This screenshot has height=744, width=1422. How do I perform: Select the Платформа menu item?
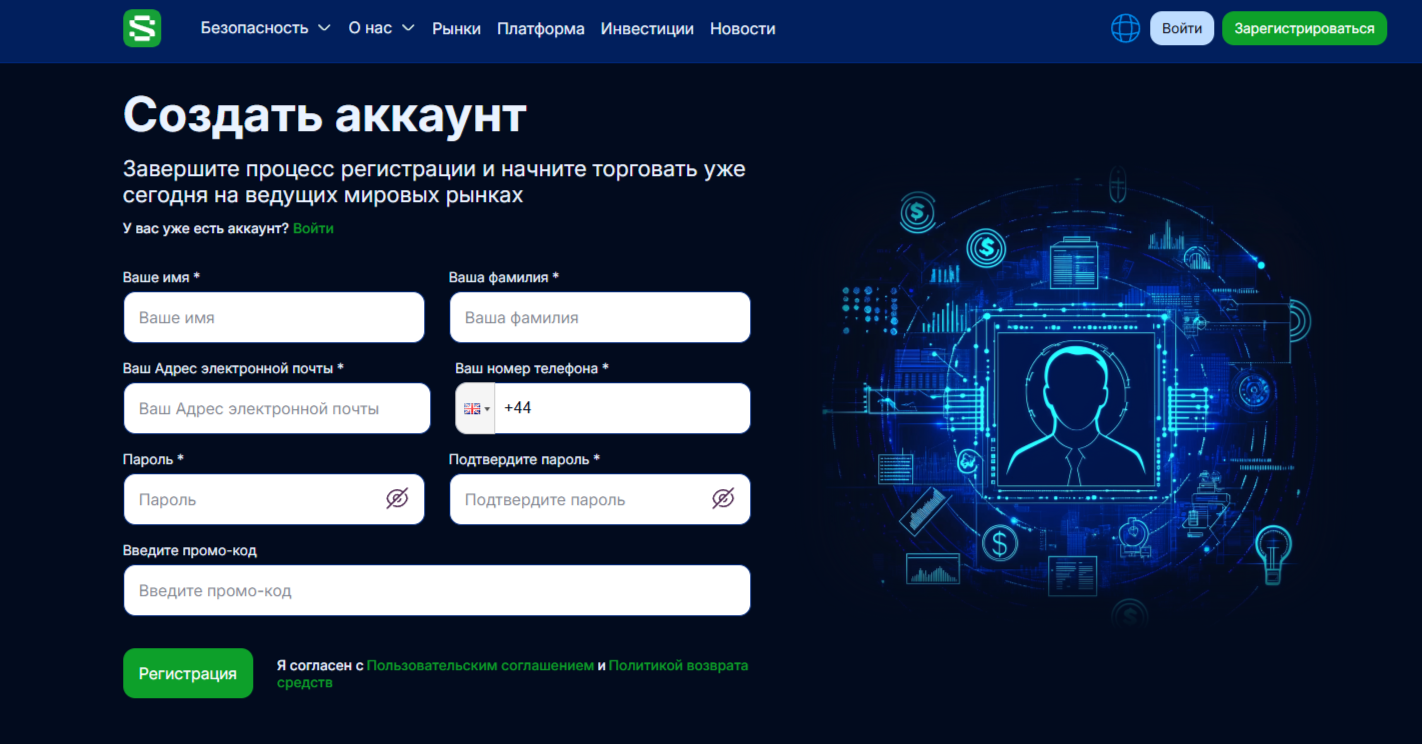541,28
